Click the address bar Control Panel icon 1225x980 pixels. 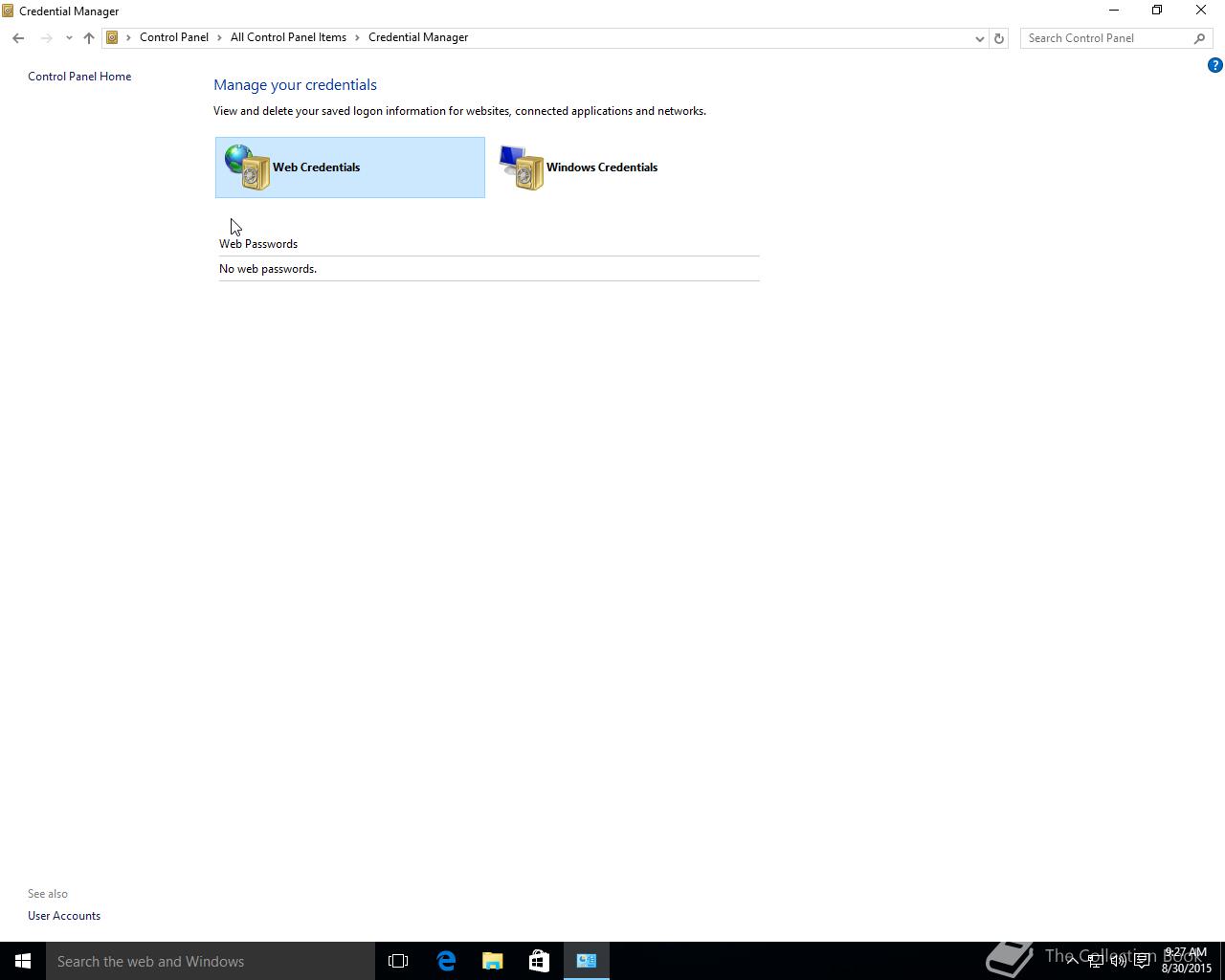tap(112, 37)
